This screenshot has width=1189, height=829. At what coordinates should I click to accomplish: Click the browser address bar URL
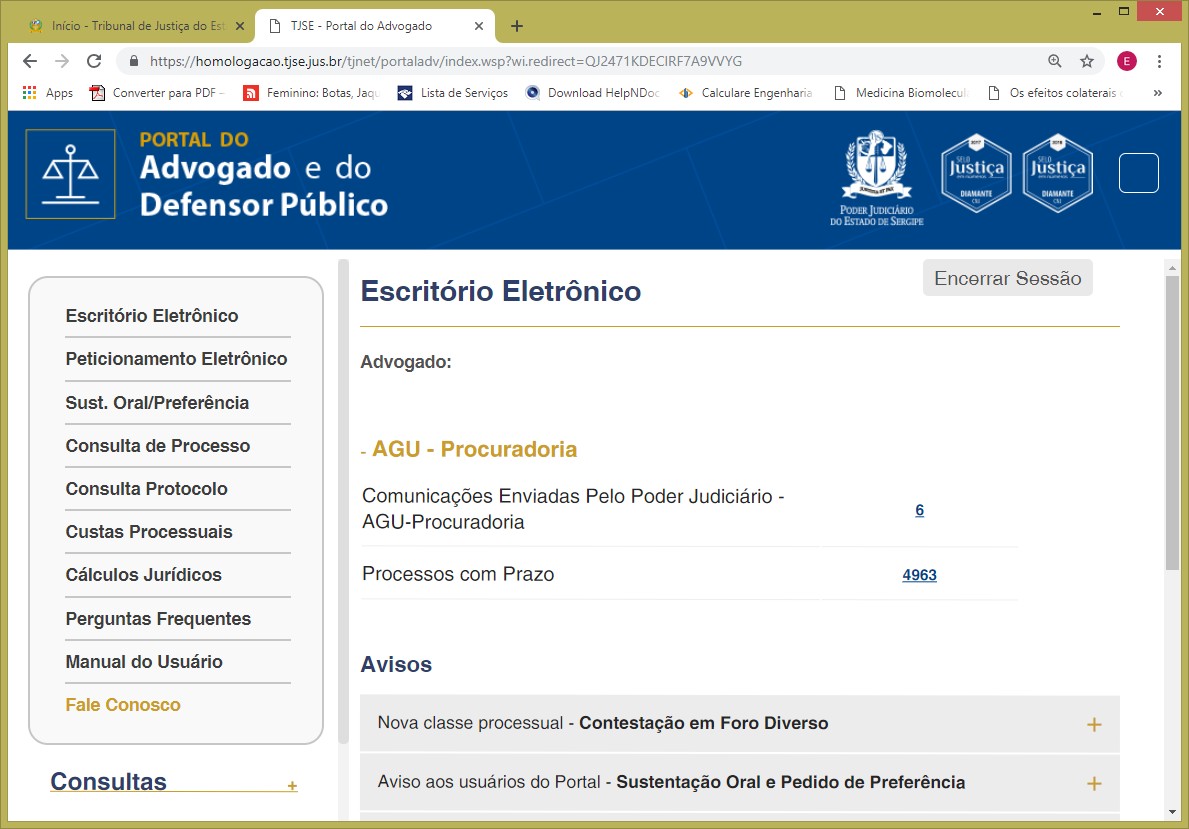click(445, 61)
